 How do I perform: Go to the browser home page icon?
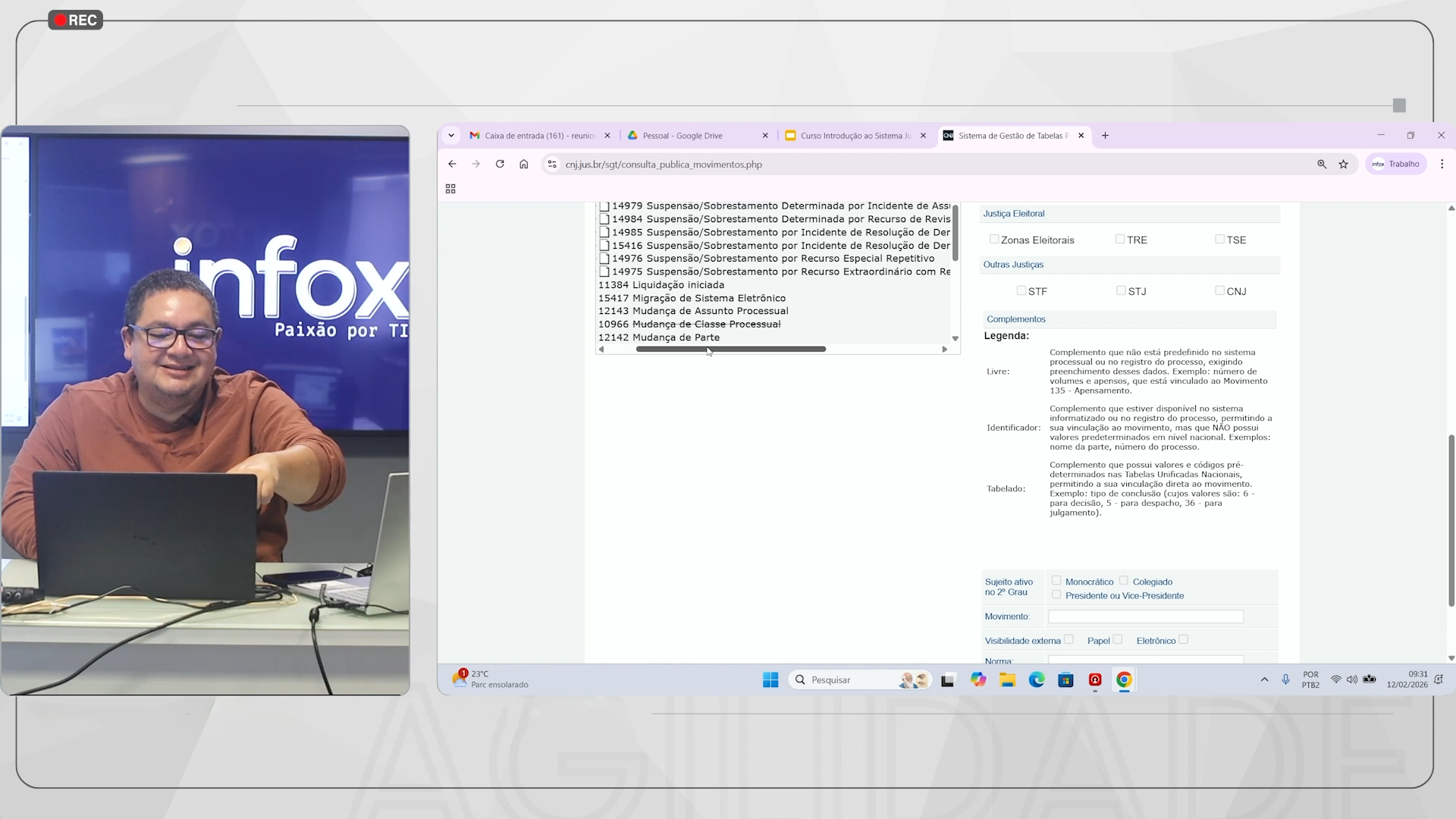coord(523,164)
